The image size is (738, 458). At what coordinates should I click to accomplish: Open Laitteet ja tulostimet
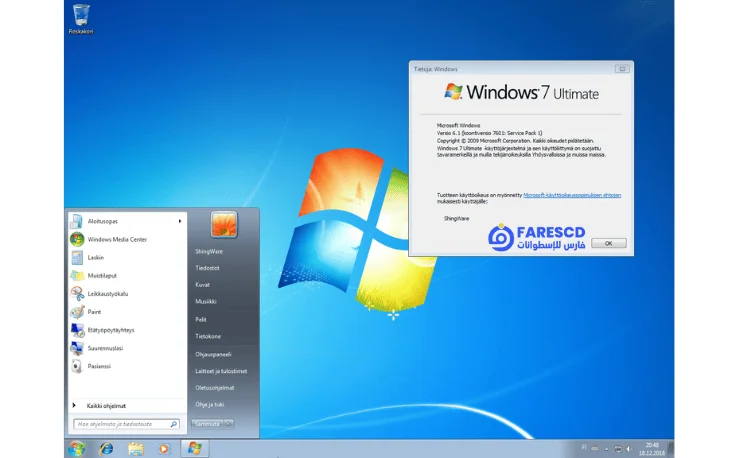click(x=221, y=371)
